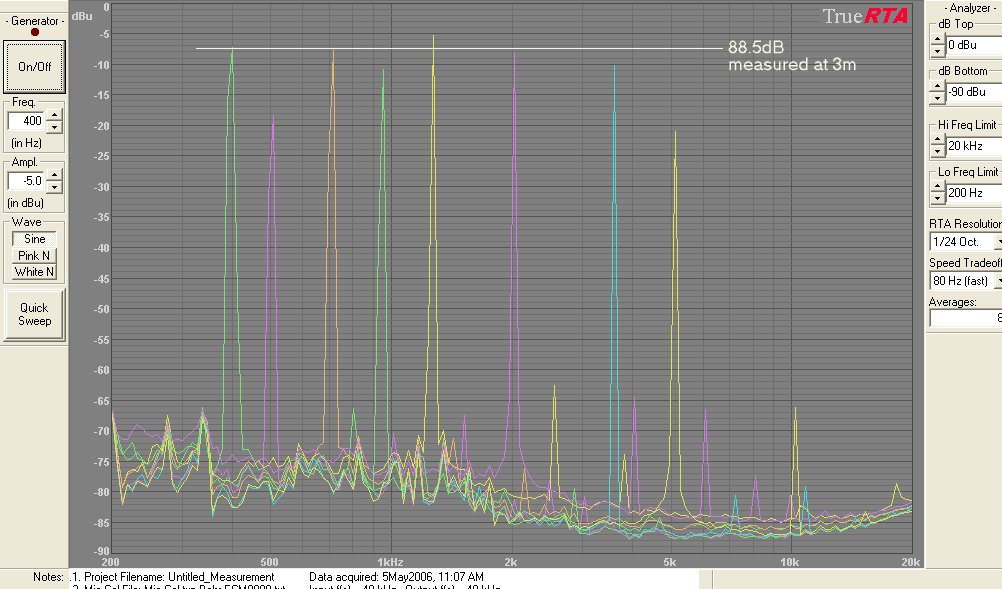The image size is (1002, 589).
Task: Lower Hi Freq Limit with down arrow
Action: pos(937,152)
